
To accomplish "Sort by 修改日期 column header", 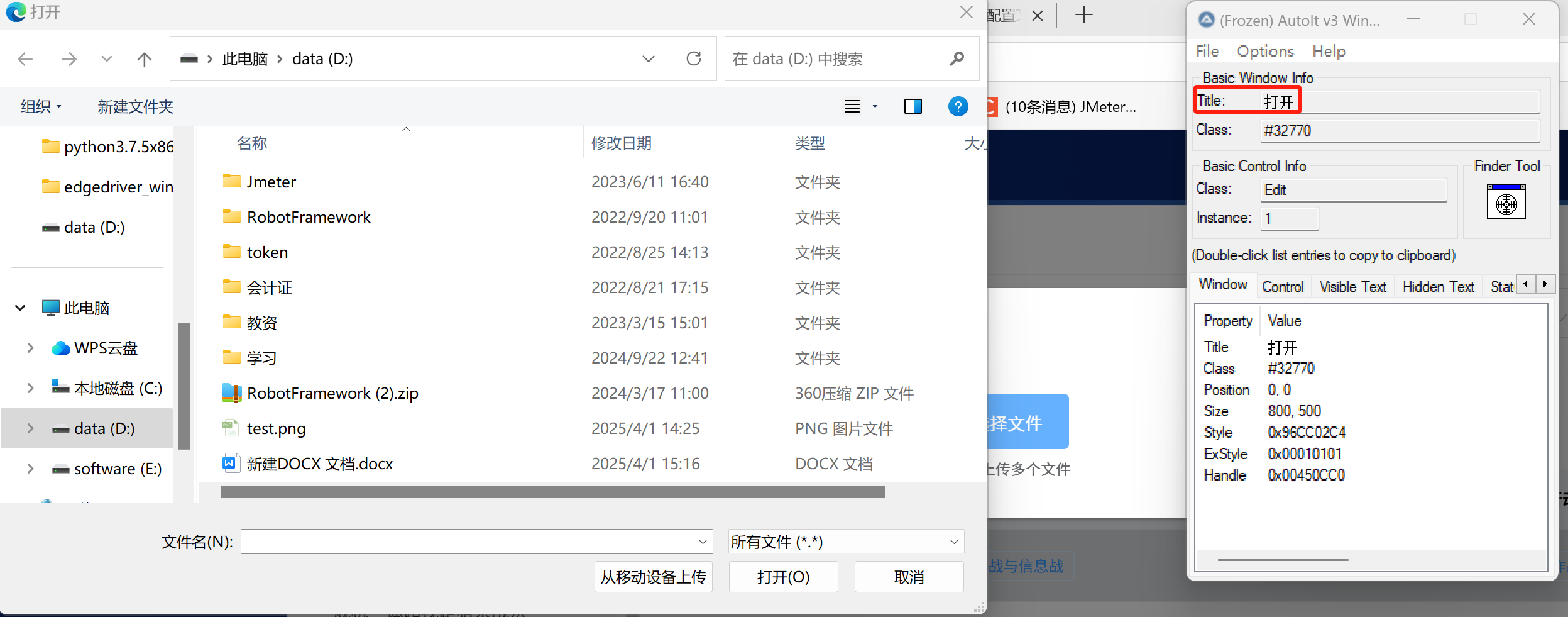I will 622,143.
